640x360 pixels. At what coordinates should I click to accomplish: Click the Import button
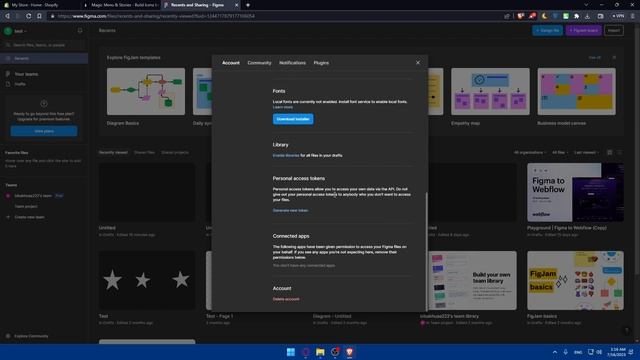point(614,31)
